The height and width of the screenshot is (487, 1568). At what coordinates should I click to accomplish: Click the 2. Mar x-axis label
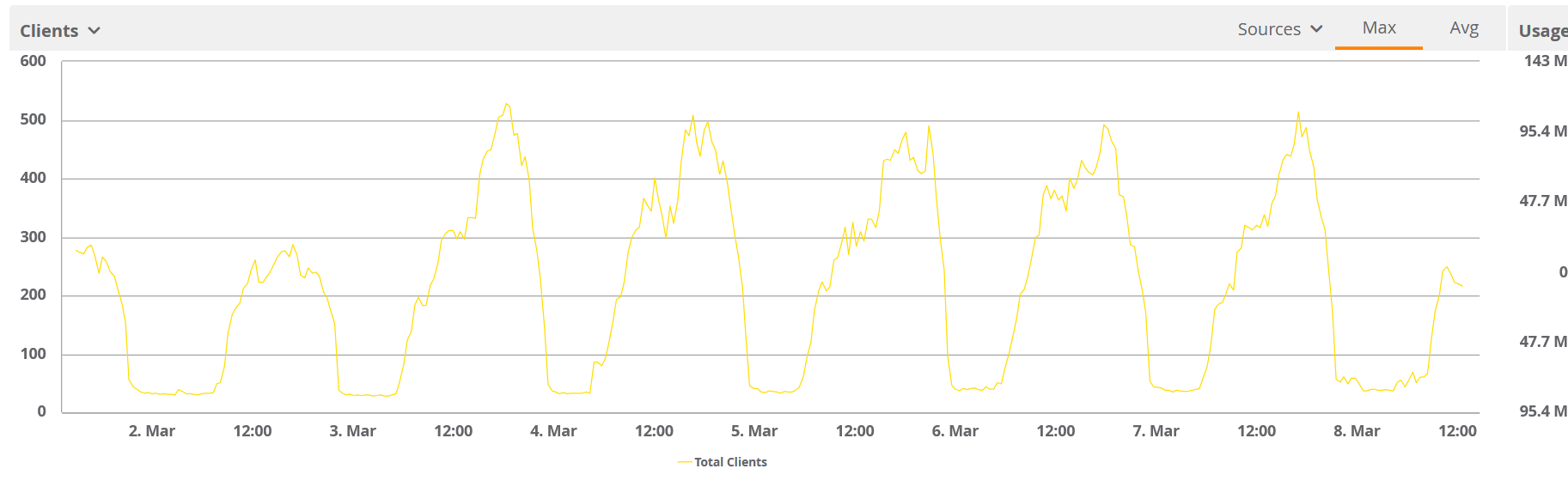[152, 431]
